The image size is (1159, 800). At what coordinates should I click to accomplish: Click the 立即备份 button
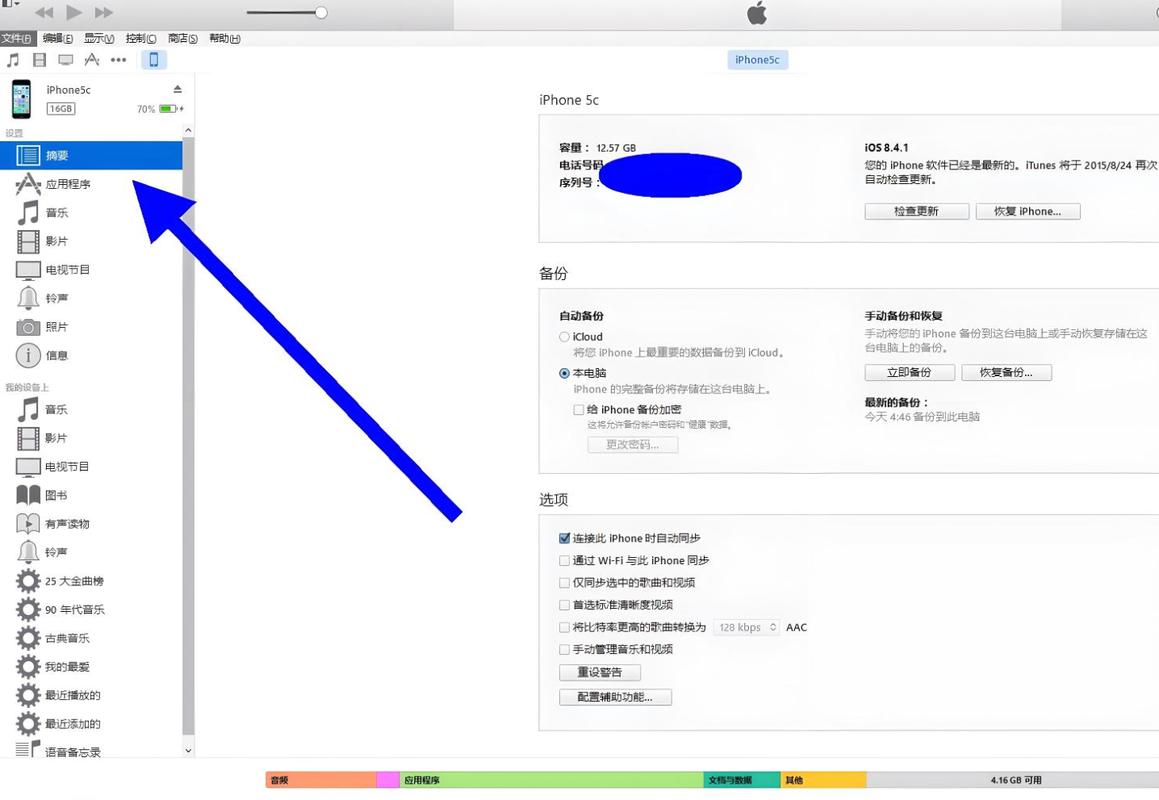pos(908,371)
